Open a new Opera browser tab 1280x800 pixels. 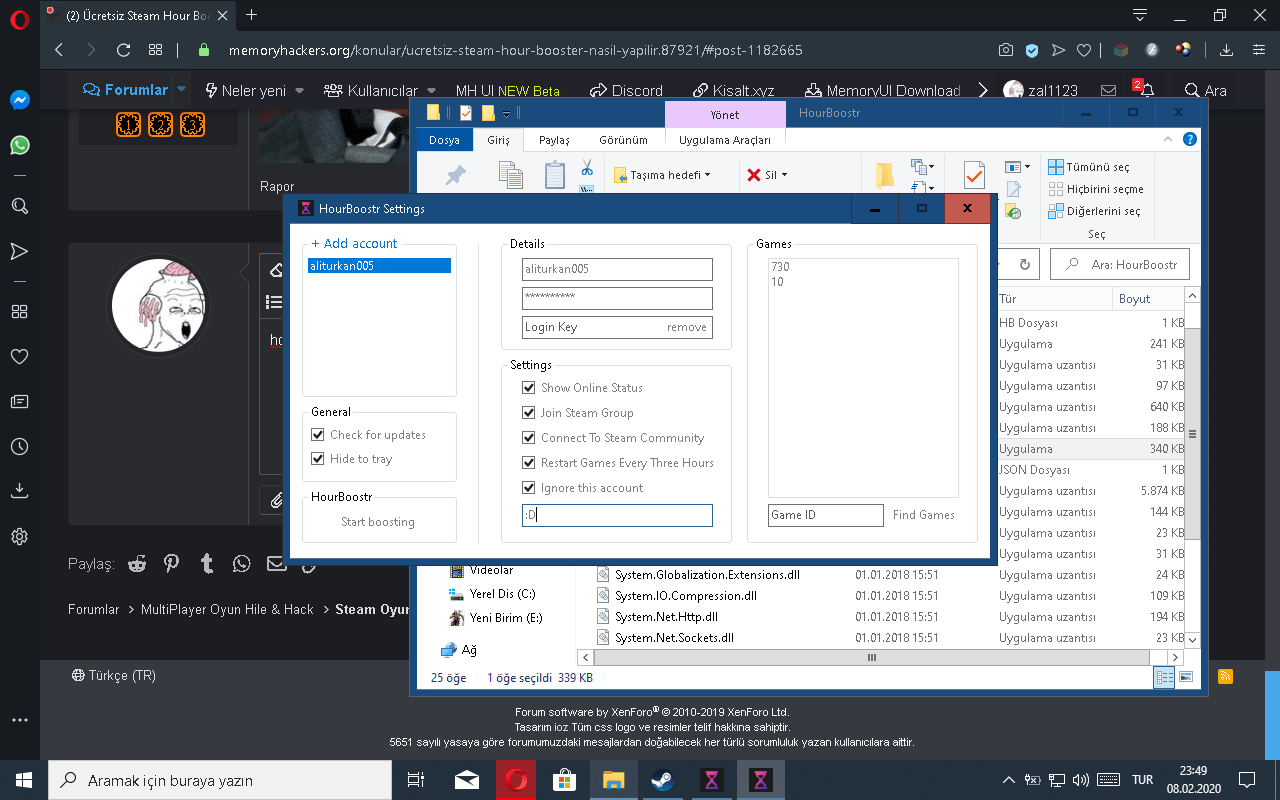click(251, 15)
